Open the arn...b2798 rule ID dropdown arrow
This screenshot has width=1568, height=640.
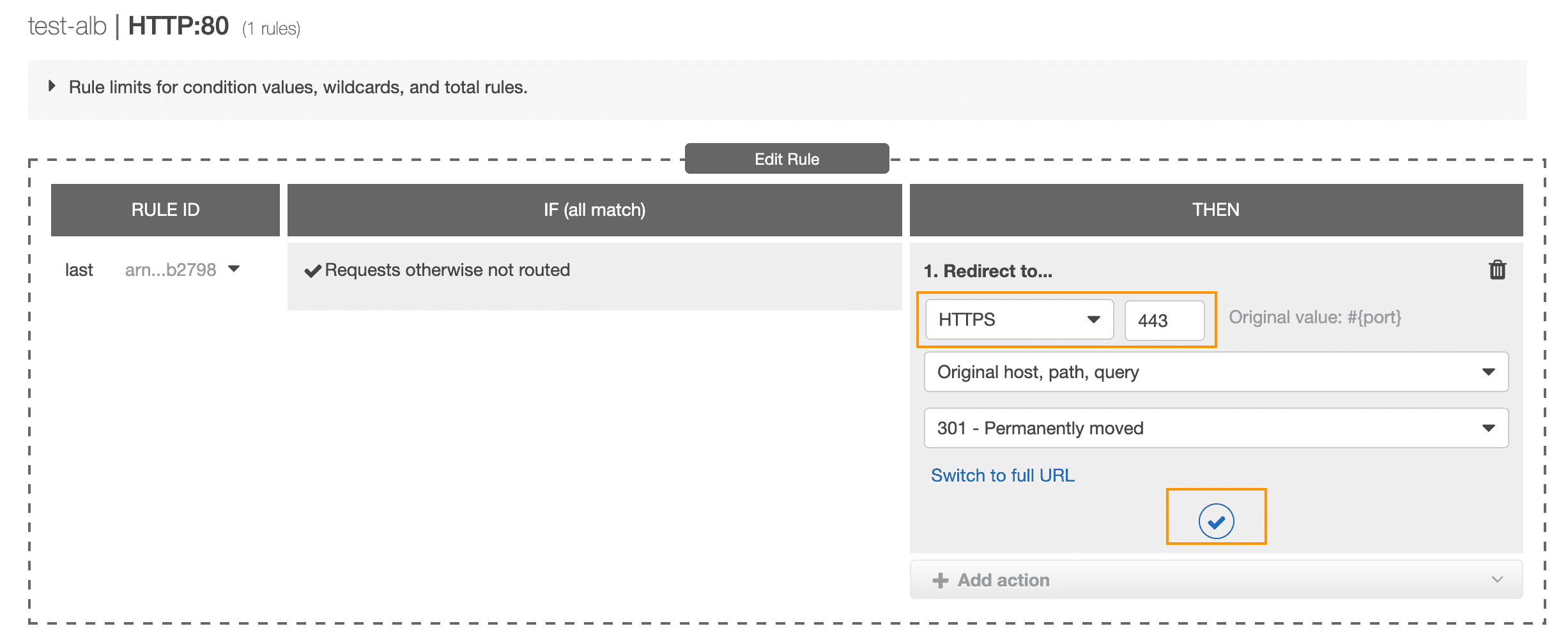pos(234,269)
